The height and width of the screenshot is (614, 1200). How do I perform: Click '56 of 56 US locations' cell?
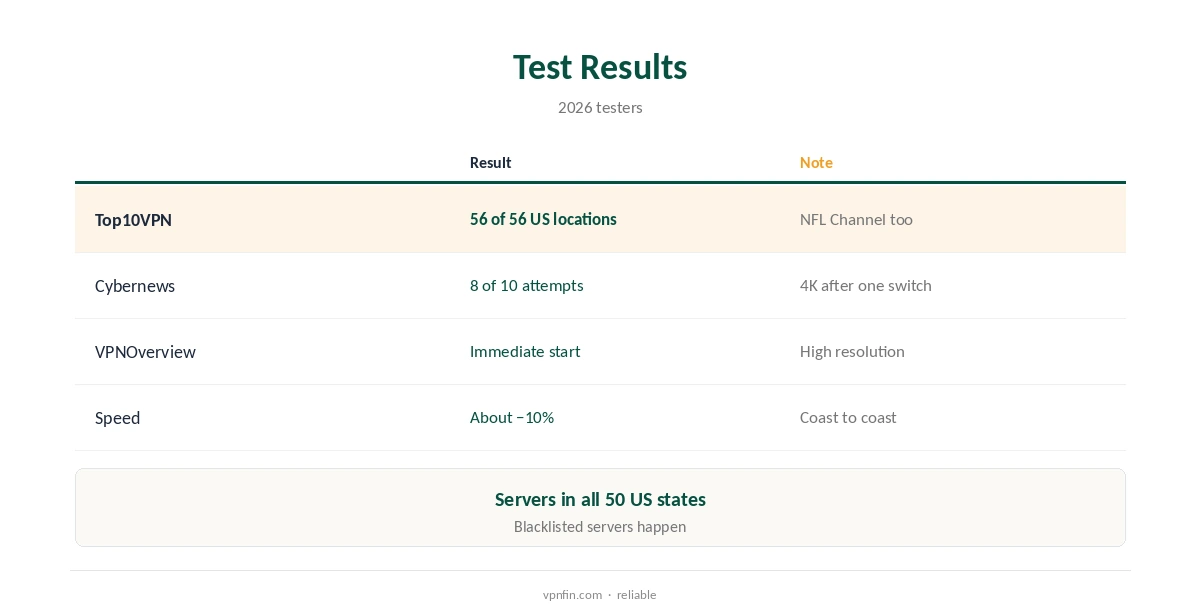(543, 219)
